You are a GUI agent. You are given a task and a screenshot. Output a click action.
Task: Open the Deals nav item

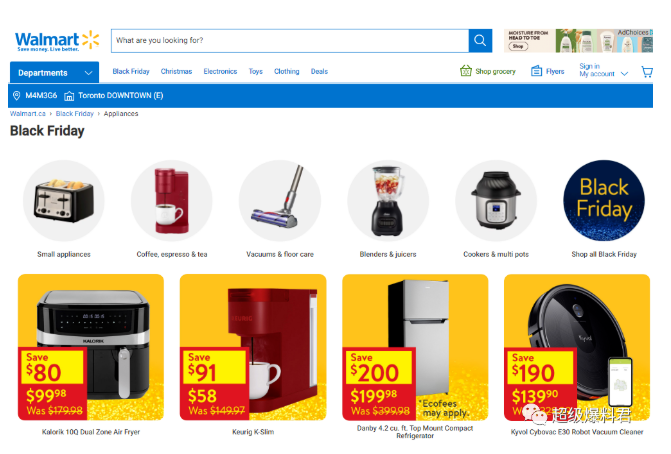click(x=319, y=71)
